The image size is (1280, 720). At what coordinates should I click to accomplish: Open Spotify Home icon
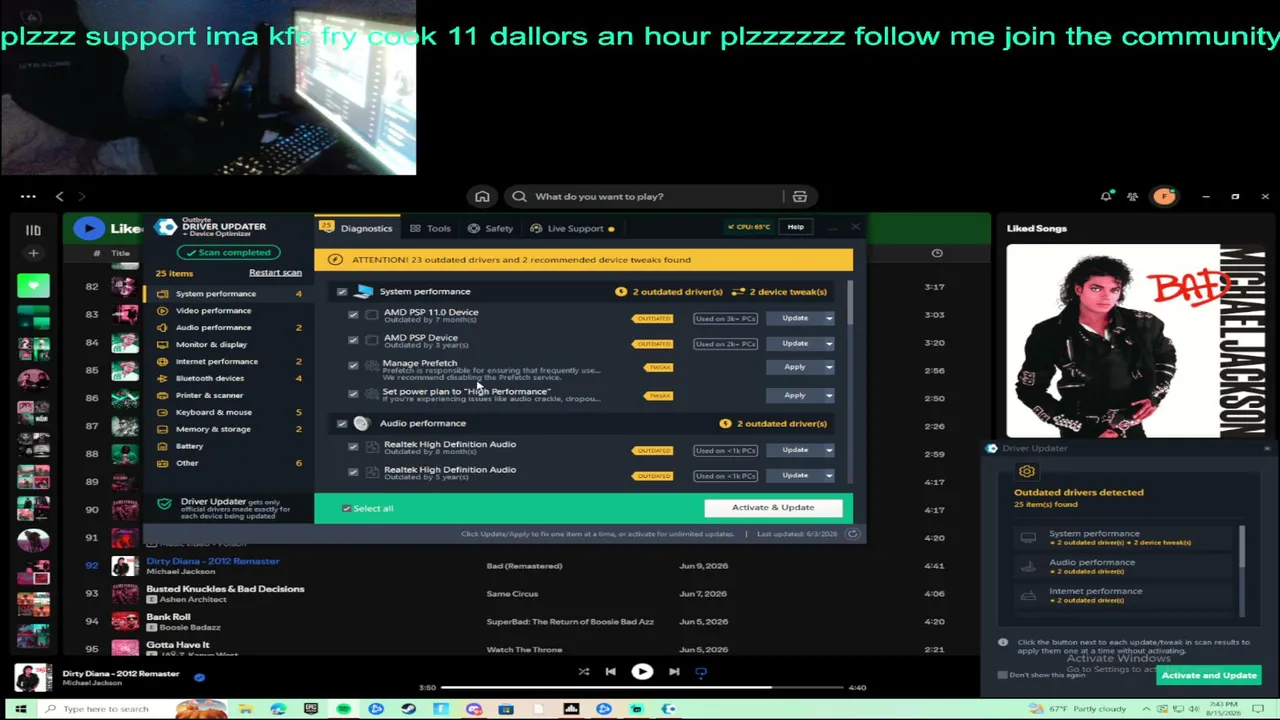click(482, 197)
